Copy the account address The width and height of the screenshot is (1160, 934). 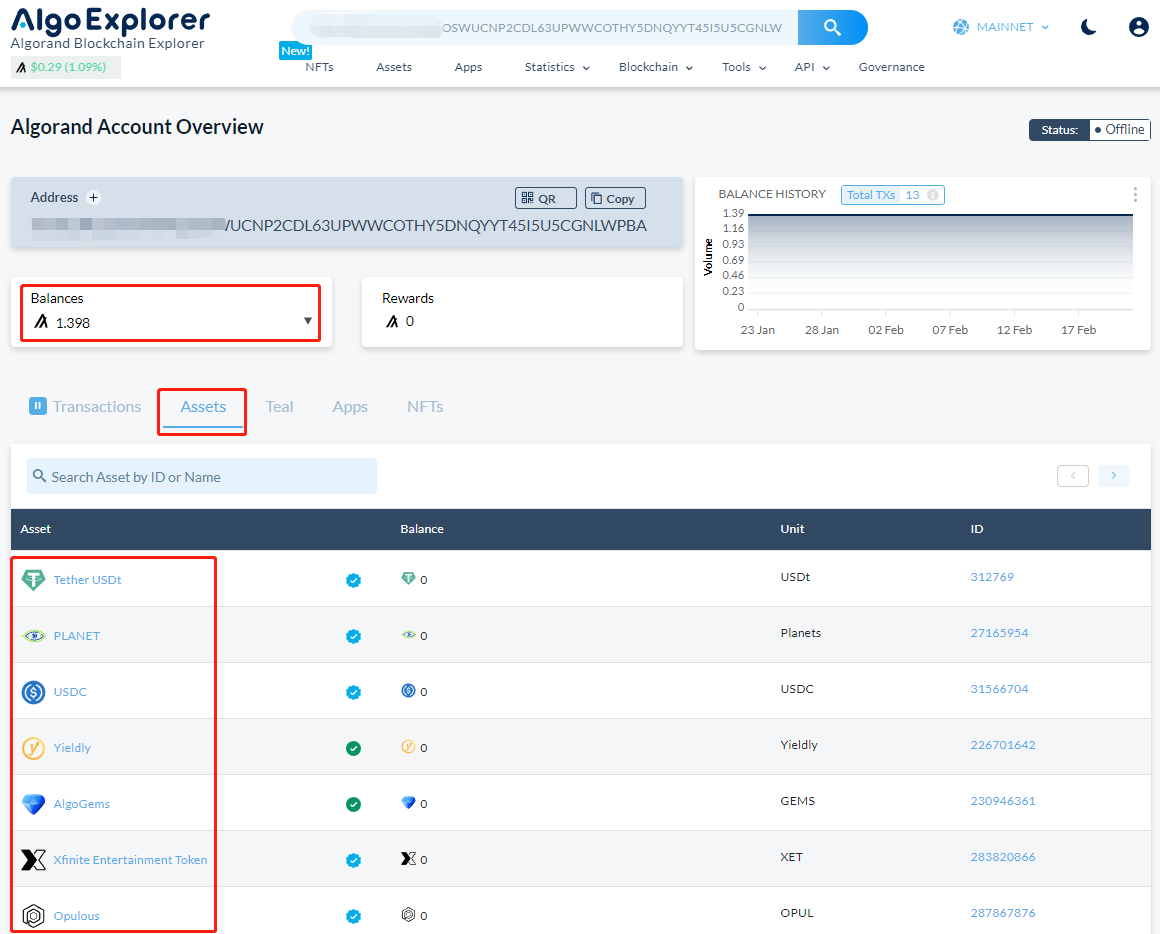[614, 198]
